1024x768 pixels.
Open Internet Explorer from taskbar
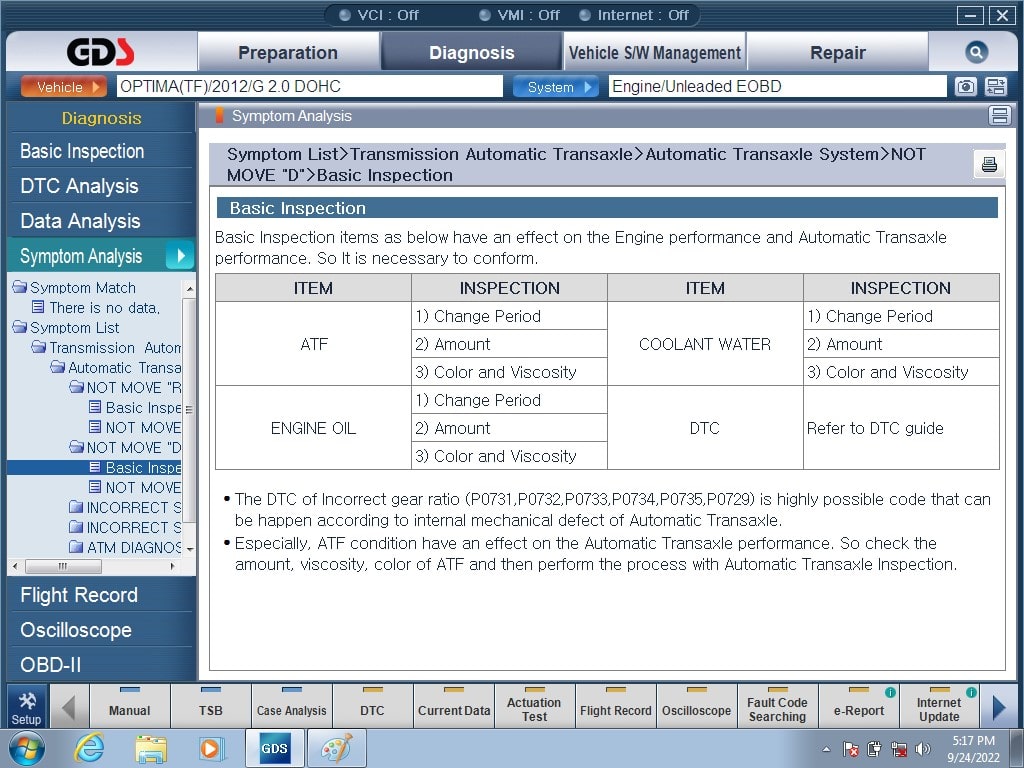(89, 748)
